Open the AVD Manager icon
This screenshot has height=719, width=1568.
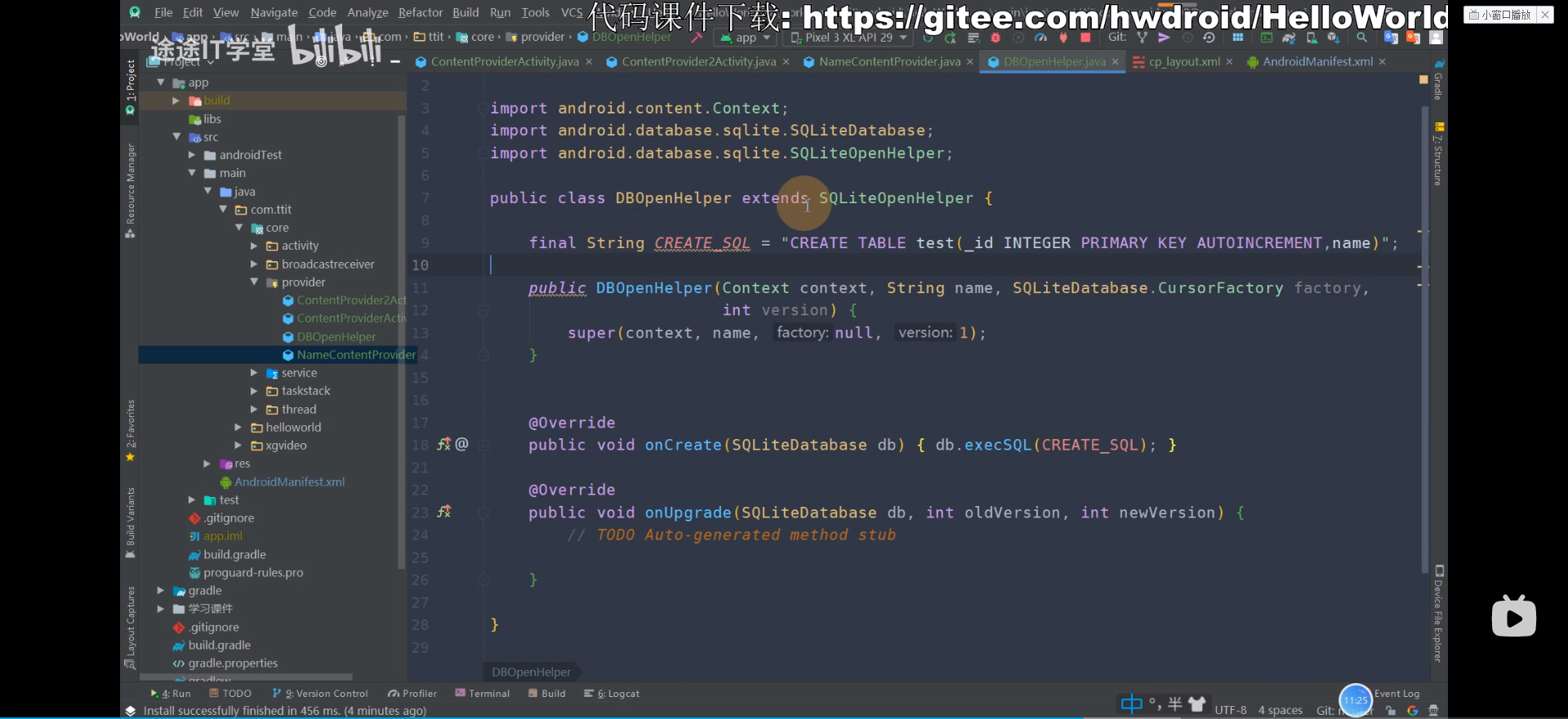tap(1312, 38)
